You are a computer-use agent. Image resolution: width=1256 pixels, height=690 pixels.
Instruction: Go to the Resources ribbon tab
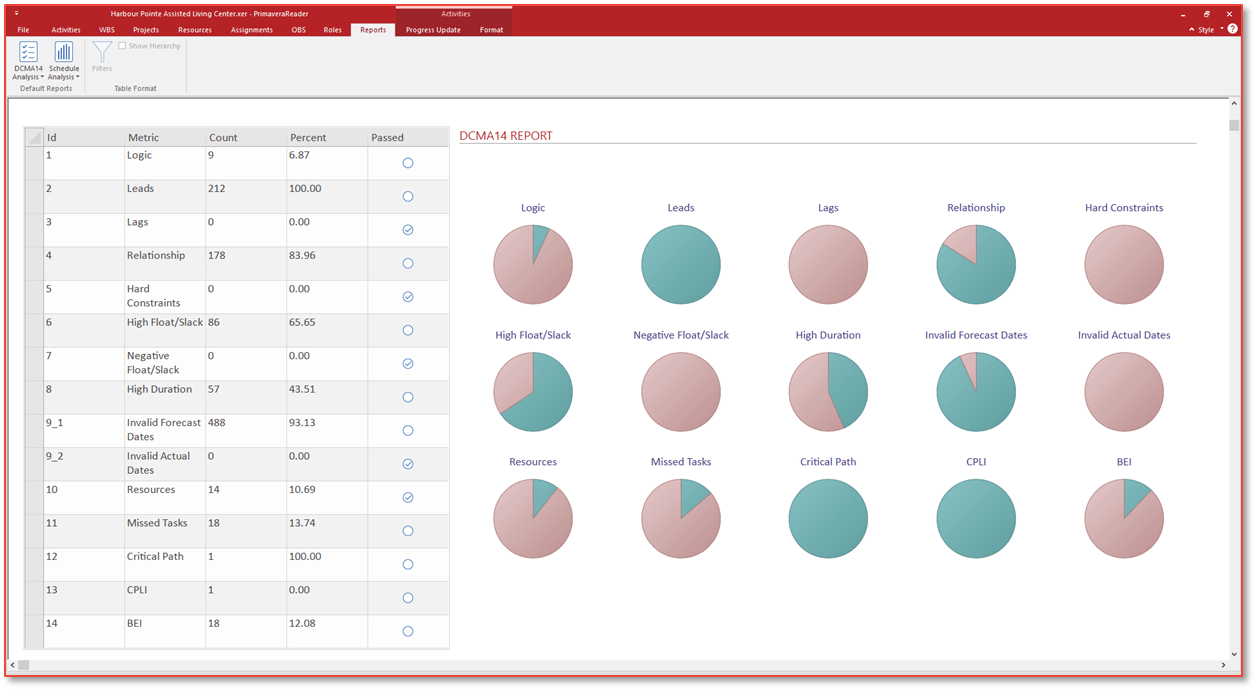[195, 30]
